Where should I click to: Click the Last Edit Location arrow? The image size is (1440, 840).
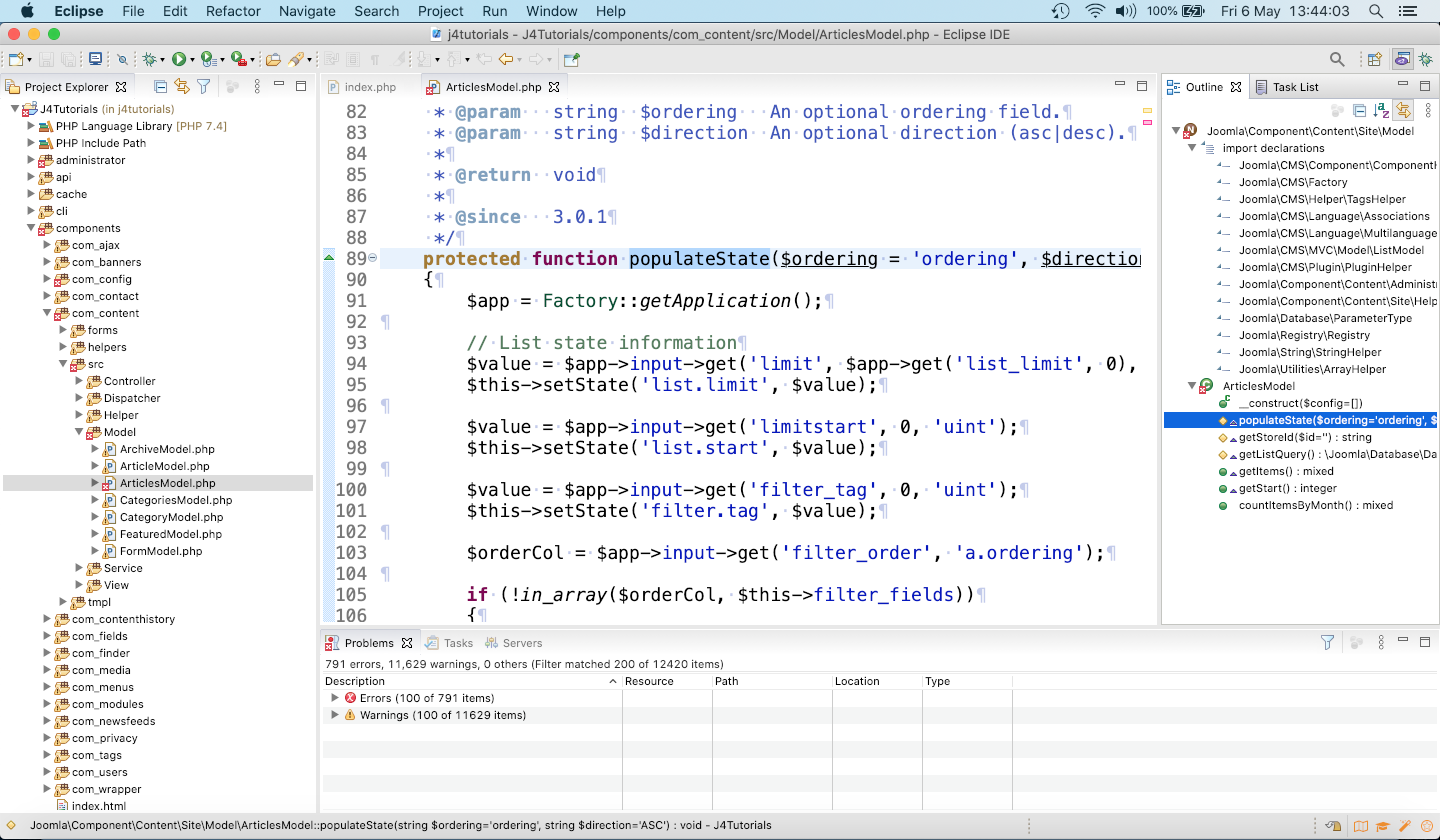click(x=483, y=59)
